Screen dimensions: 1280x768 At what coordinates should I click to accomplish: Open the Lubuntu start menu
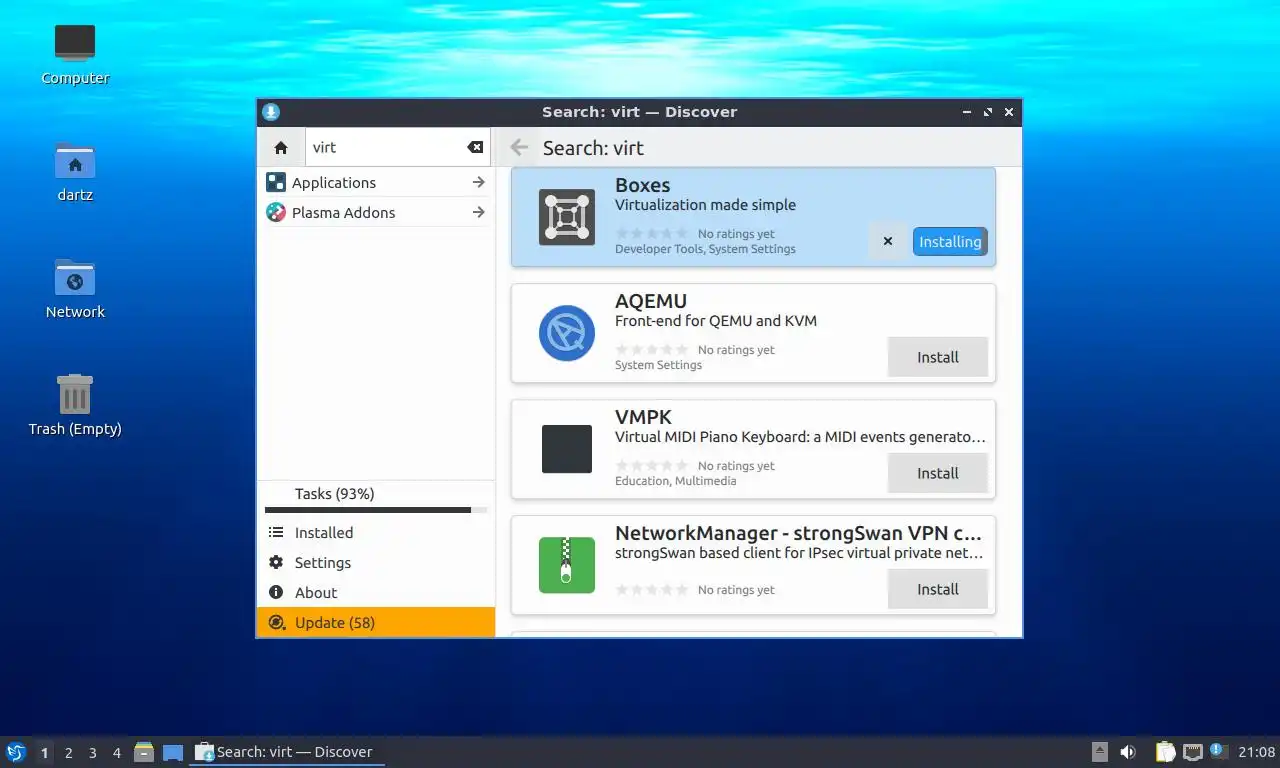point(15,752)
